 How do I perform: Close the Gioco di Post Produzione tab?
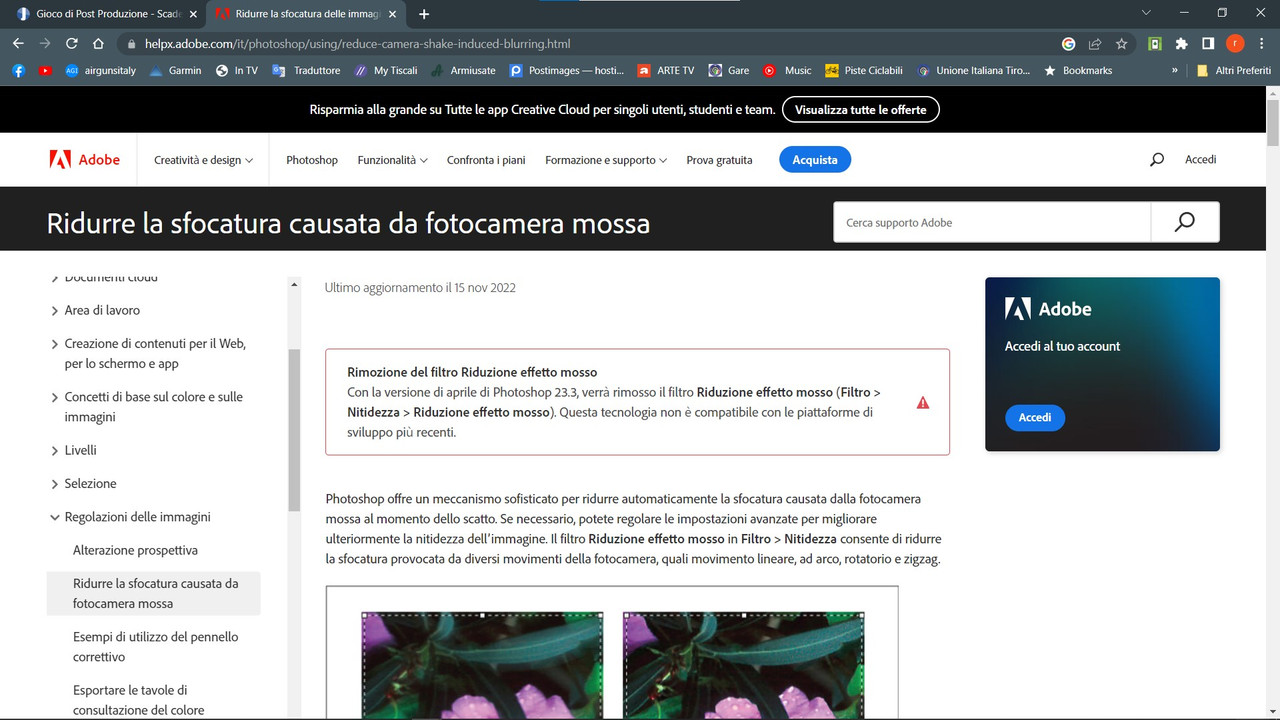point(193,14)
